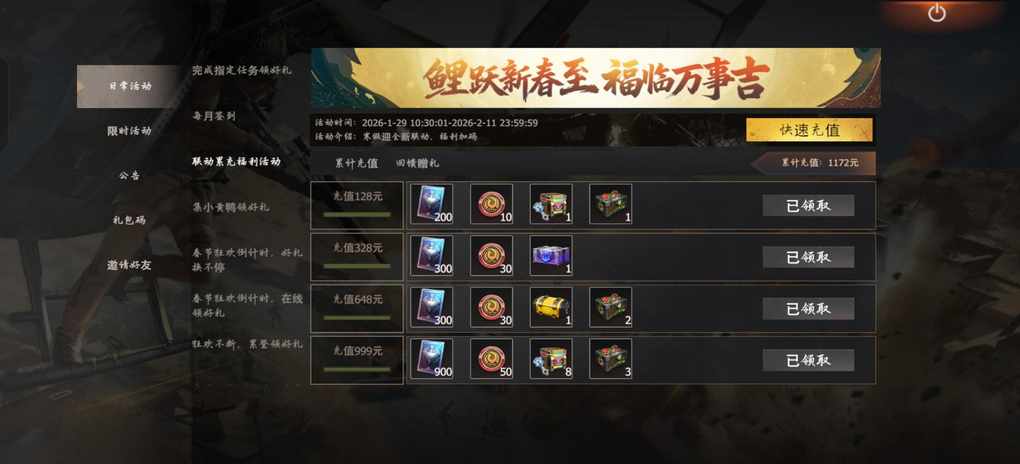Select the blue card reward in 充值128元 row
Screen dimensions: 1020x464
pyautogui.click(x=432, y=204)
